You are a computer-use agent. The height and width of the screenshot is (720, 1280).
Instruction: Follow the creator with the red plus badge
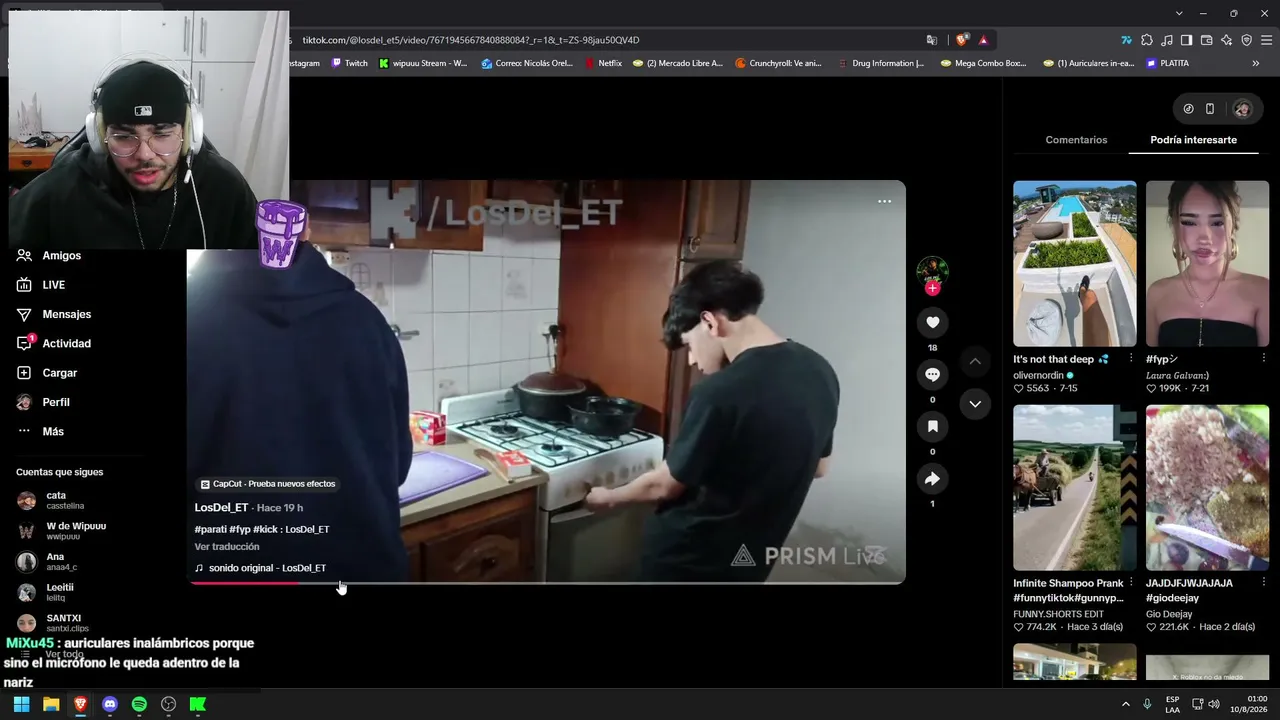click(x=932, y=288)
